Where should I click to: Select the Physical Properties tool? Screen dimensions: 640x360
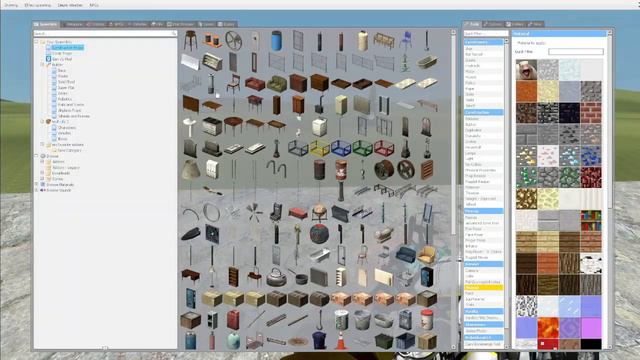[483, 170]
